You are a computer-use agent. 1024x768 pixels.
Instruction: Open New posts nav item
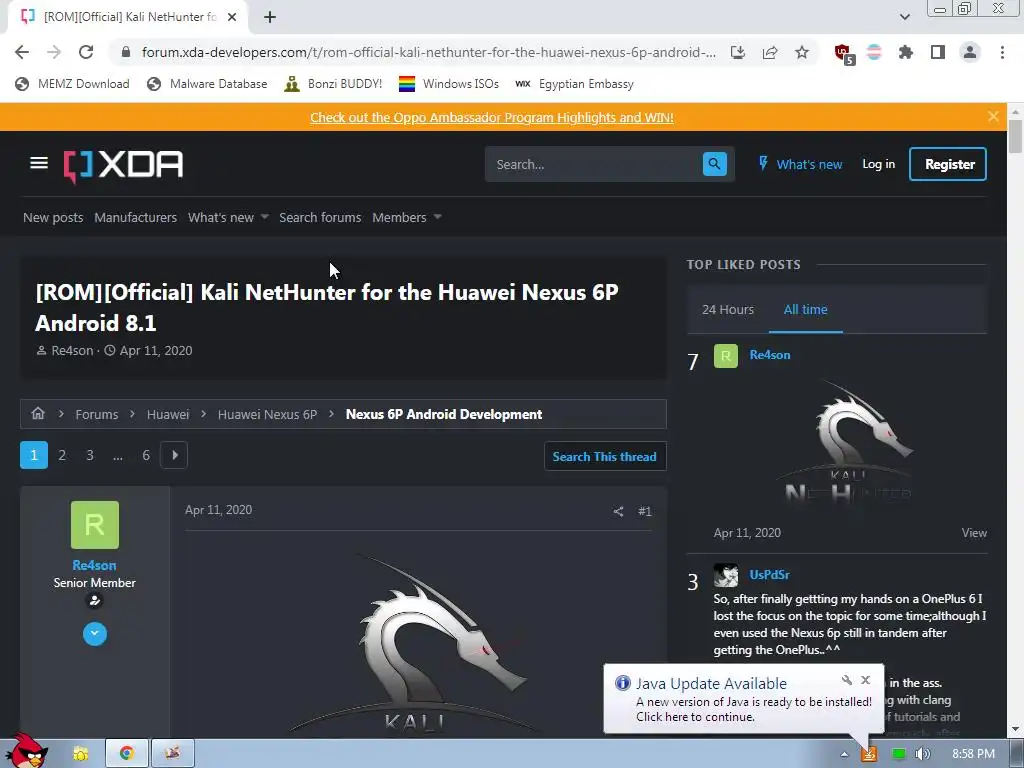[x=53, y=217]
